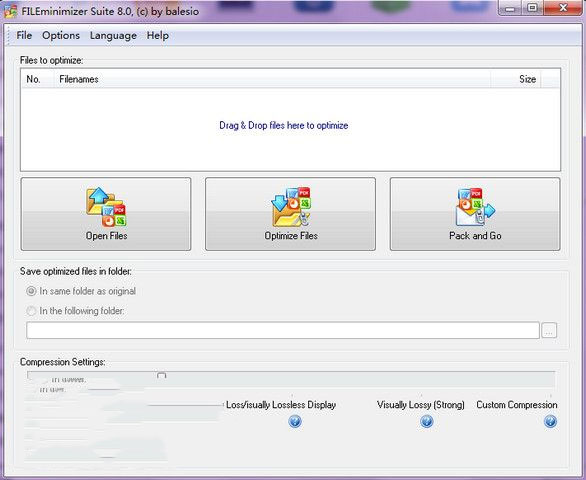This screenshot has width=586, height=480.
Task: Click the browse folder ellipsis button
Action: tap(549, 330)
